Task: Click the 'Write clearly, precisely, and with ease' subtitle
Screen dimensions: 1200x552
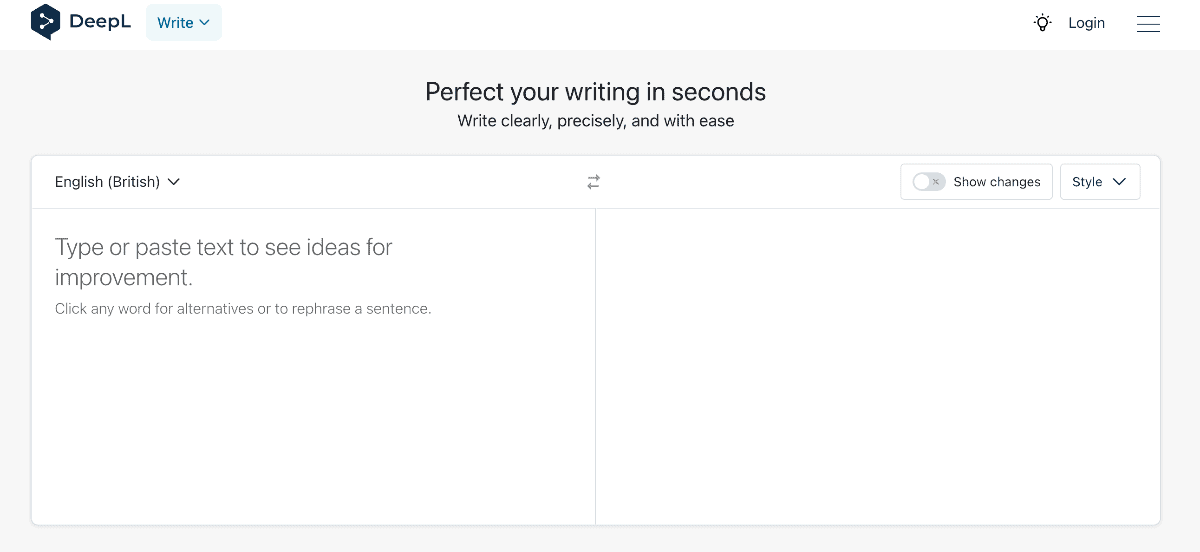Action: point(595,121)
